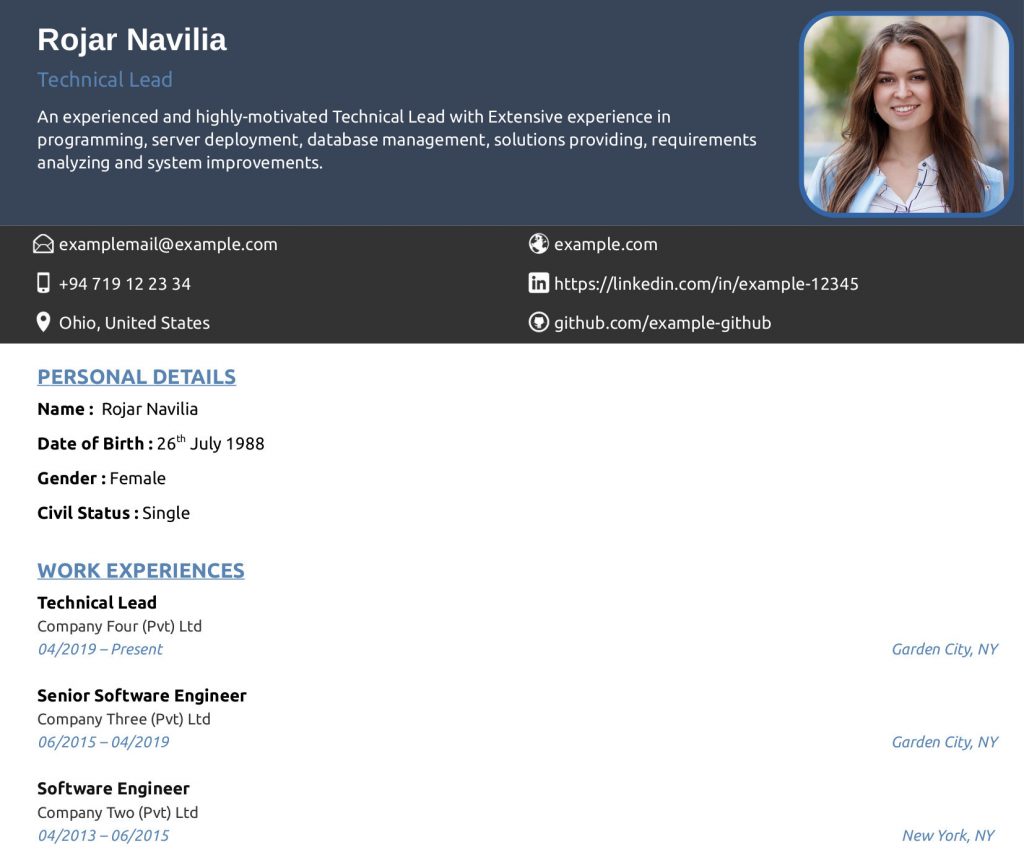Image resolution: width=1024 pixels, height=860 pixels.
Task: Click the examplemail@example.com email address
Action: coord(168,244)
